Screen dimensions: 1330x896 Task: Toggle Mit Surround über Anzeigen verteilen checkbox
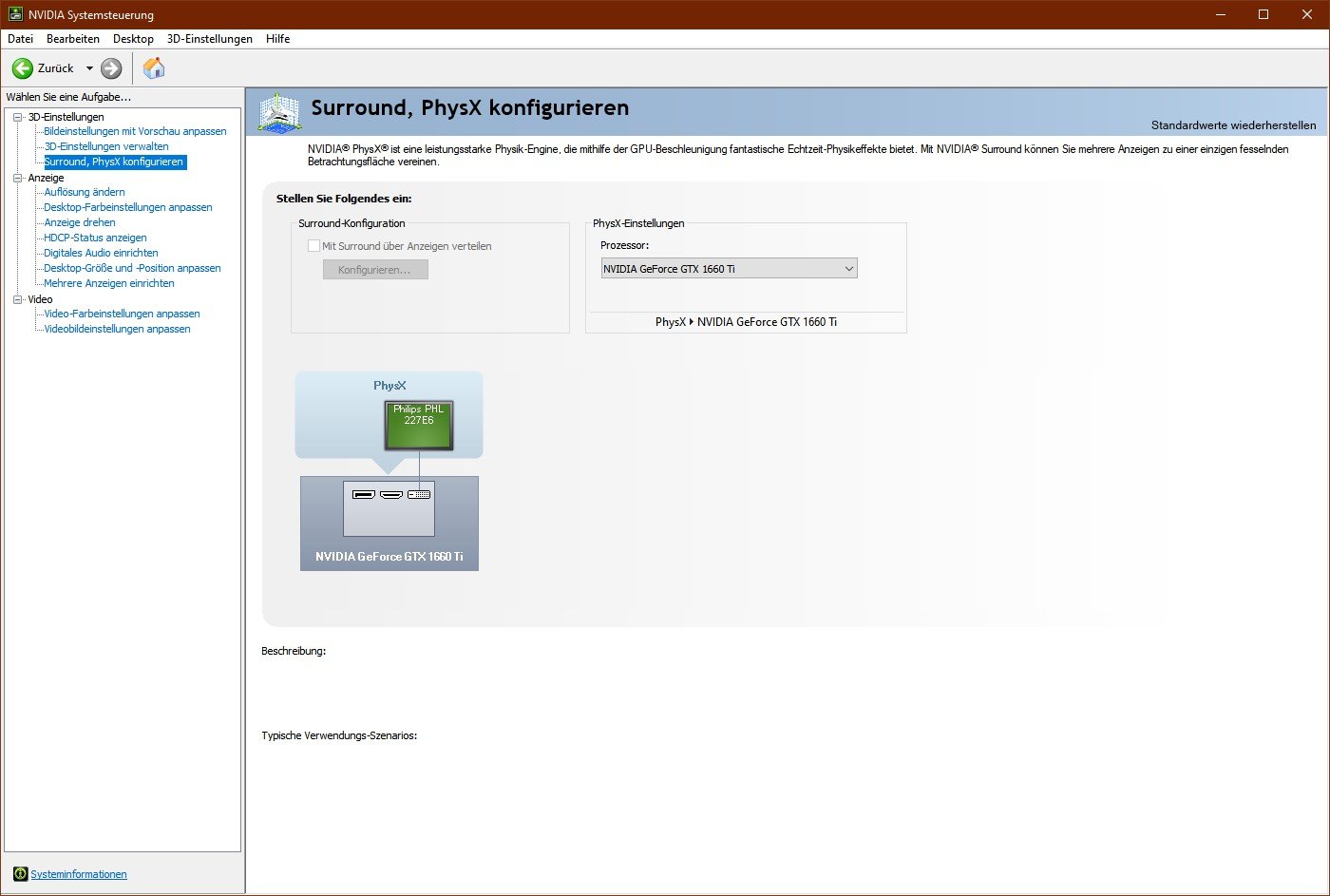click(313, 246)
